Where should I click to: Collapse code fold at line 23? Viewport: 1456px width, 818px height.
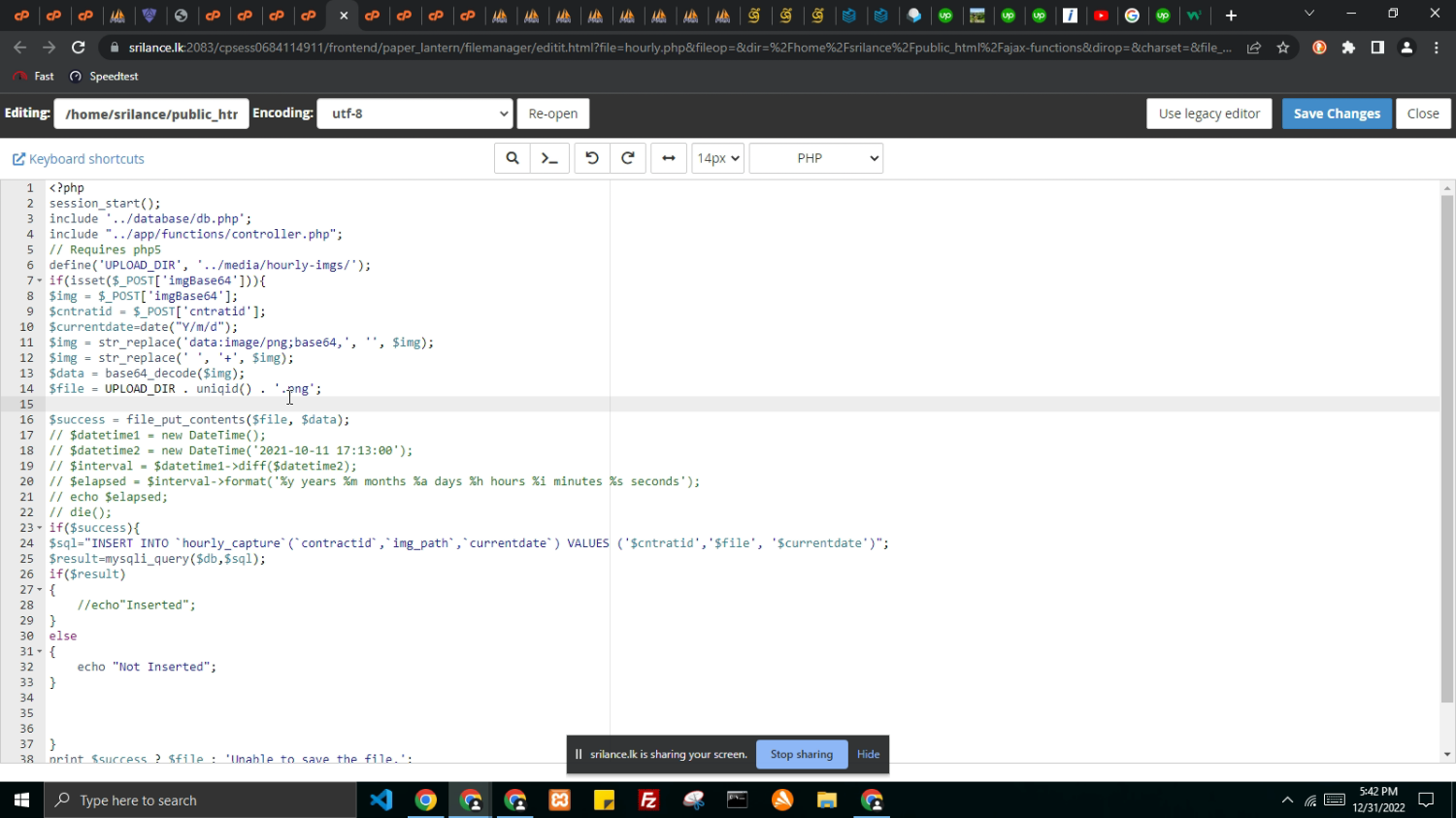tap(40, 528)
